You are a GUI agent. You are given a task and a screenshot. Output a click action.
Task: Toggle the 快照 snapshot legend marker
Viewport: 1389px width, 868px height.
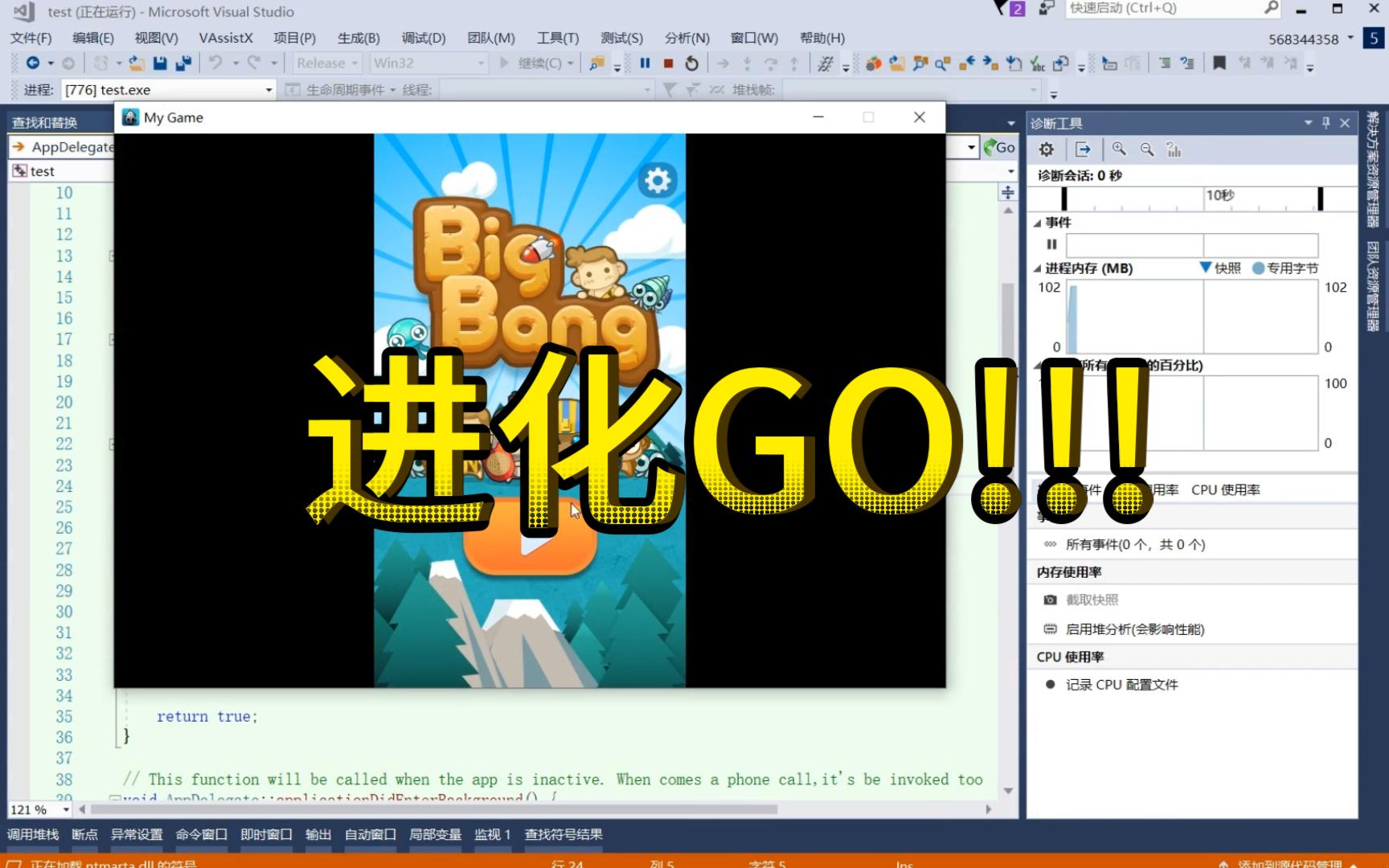[1206, 268]
